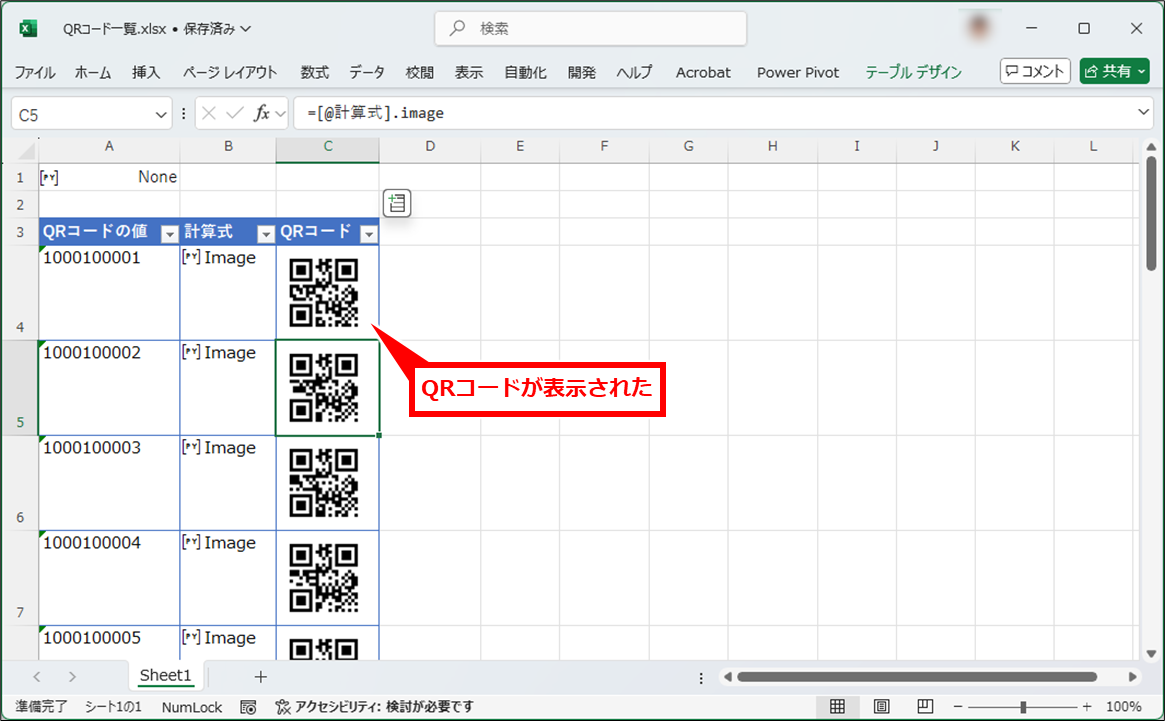The height and width of the screenshot is (721, 1165).
Task: Select cell with 1000100003
Action: click(x=109, y=483)
